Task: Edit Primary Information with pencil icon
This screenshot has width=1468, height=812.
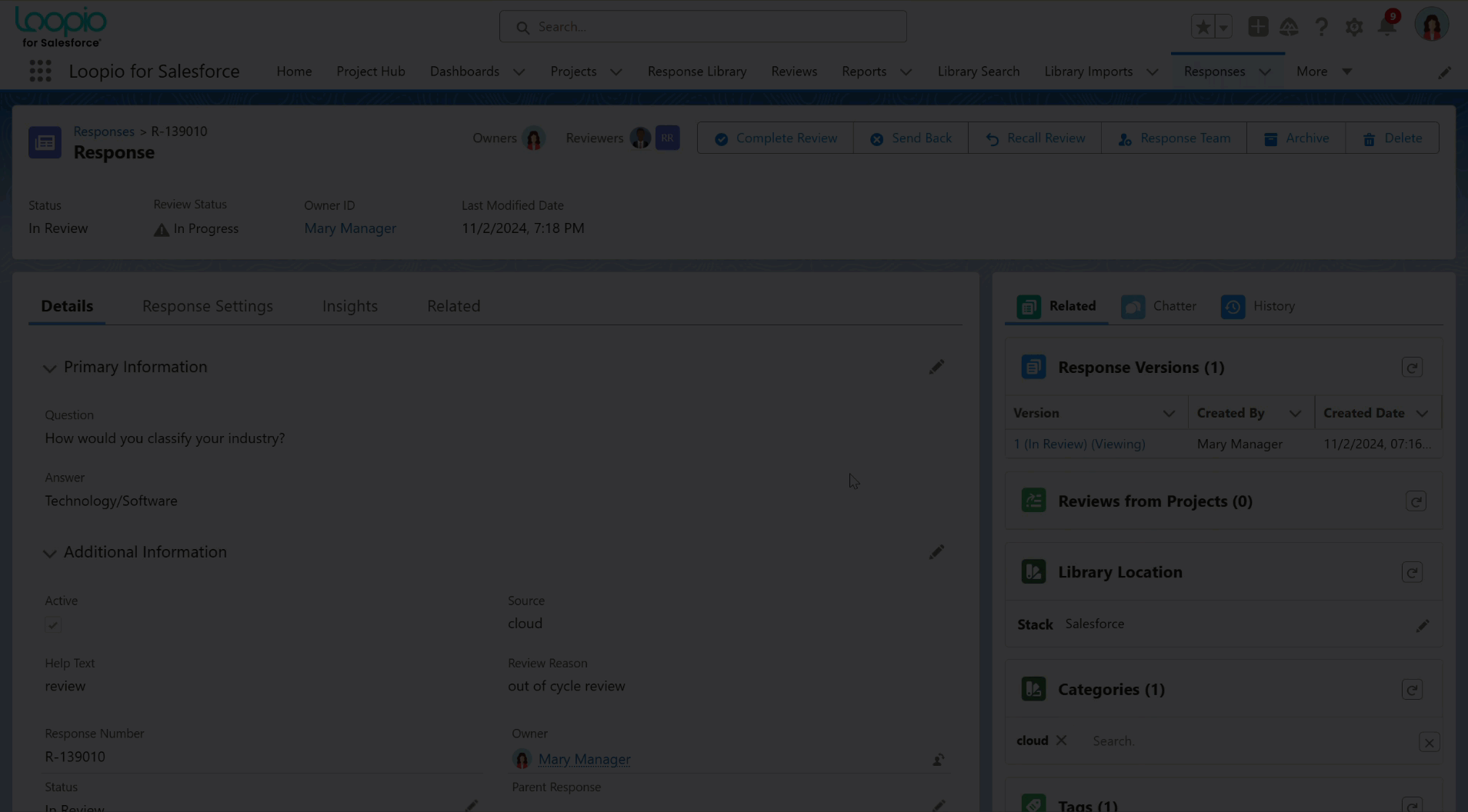Action: coord(936,367)
